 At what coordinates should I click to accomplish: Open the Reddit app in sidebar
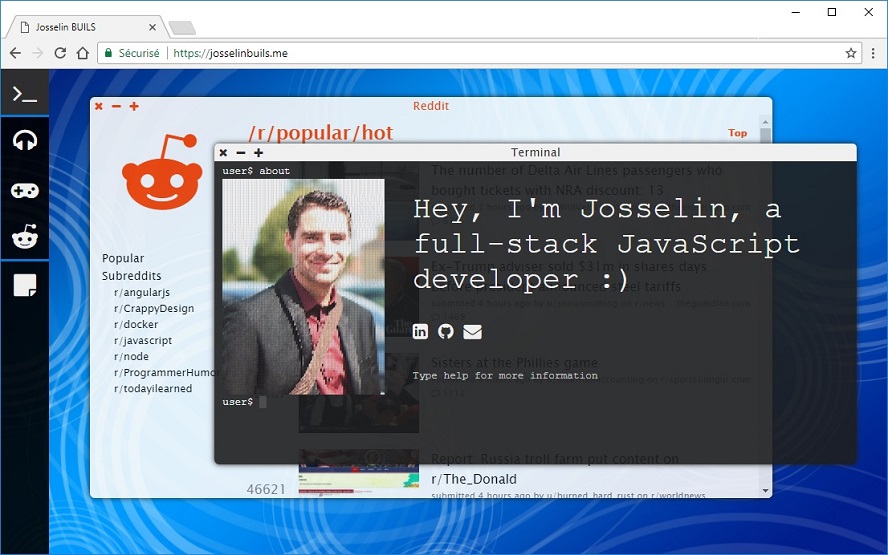(x=25, y=237)
